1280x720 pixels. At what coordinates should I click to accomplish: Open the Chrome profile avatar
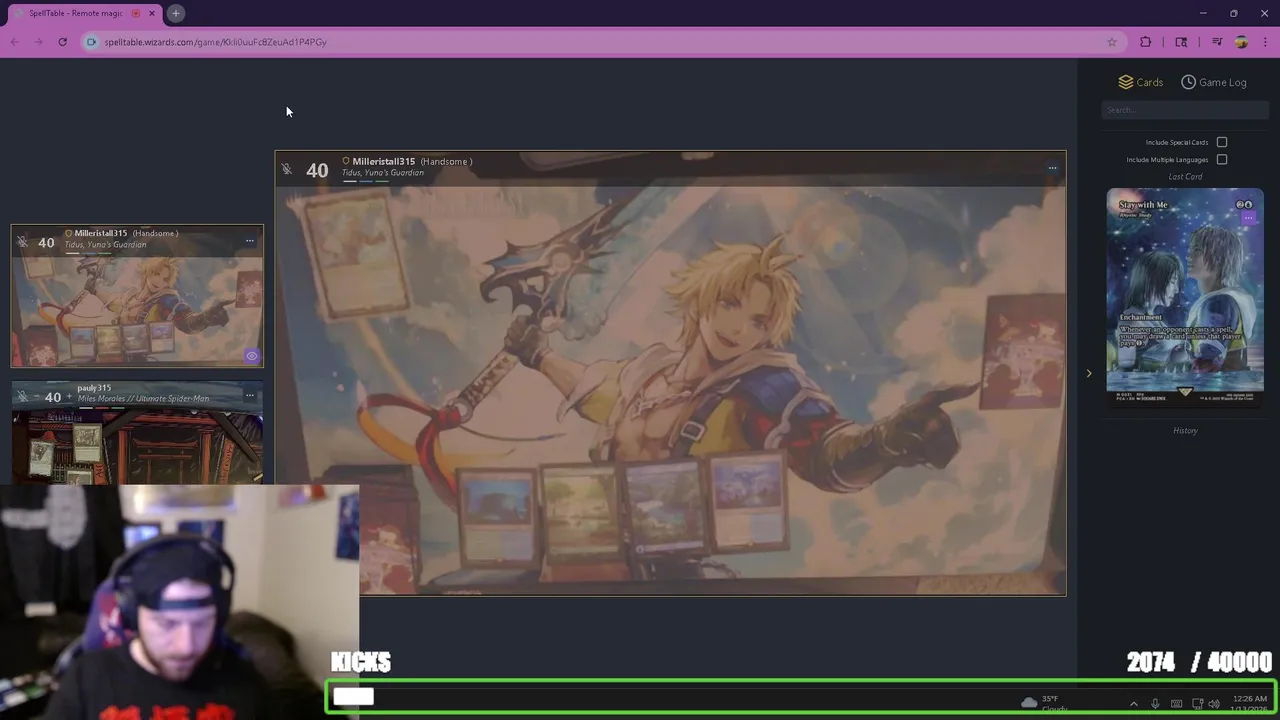pos(1241,42)
